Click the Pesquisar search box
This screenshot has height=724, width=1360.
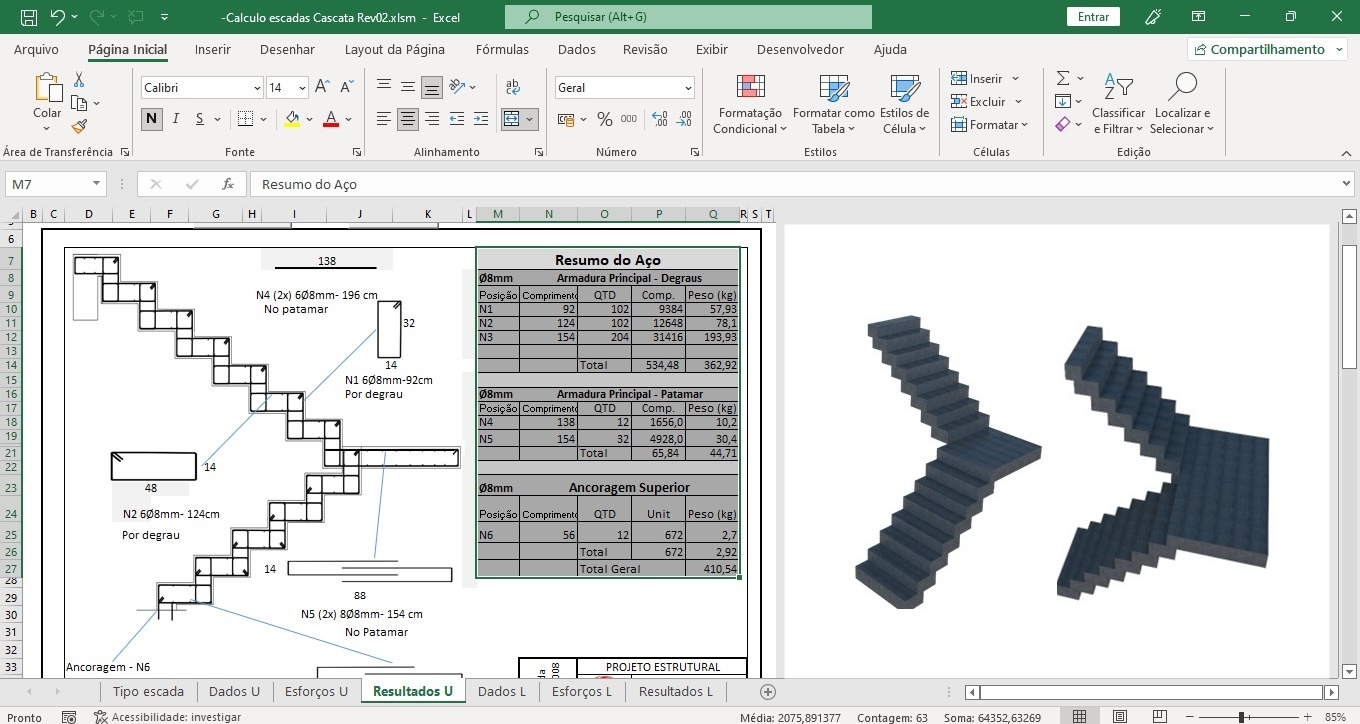click(x=688, y=17)
